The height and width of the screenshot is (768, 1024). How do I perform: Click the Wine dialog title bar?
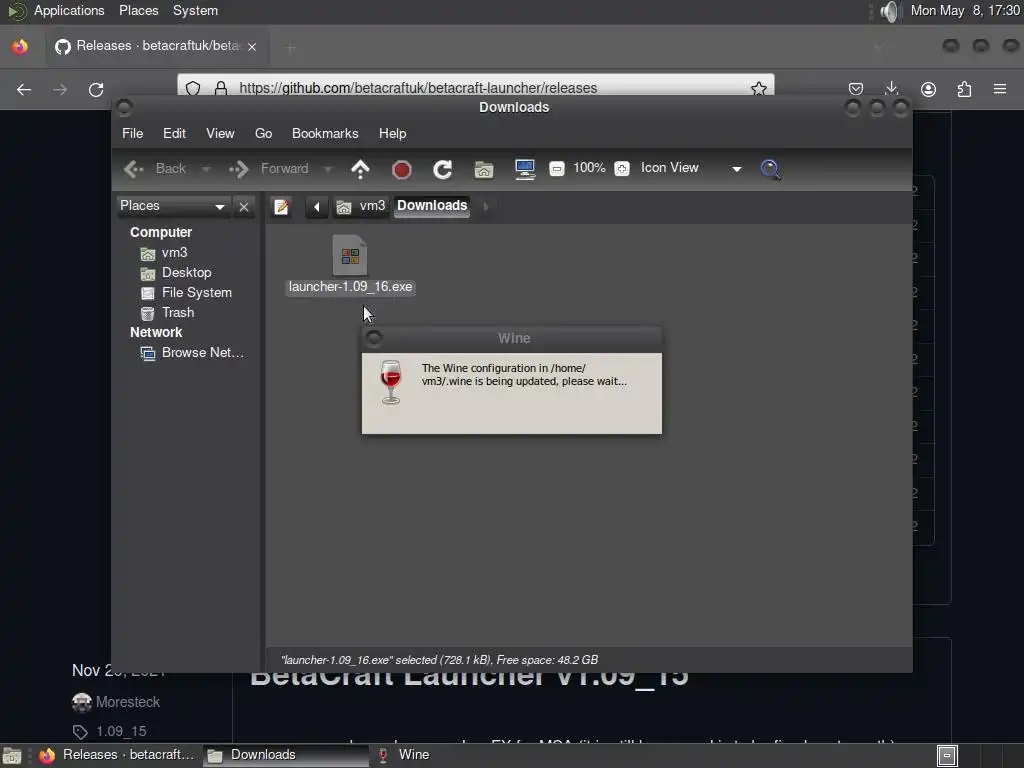tap(512, 338)
